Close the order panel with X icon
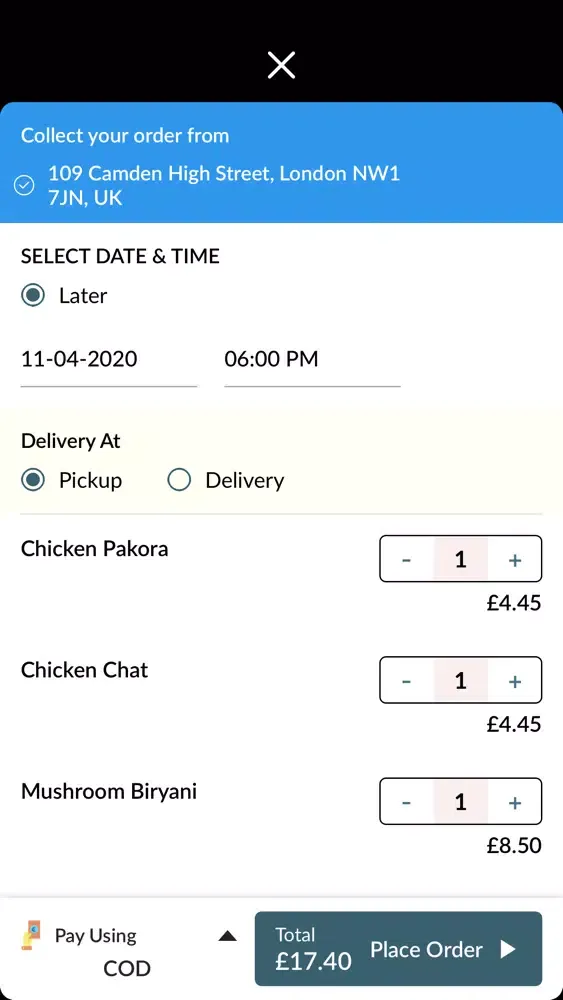The width and height of the screenshot is (563, 1000). click(x=281, y=65)
